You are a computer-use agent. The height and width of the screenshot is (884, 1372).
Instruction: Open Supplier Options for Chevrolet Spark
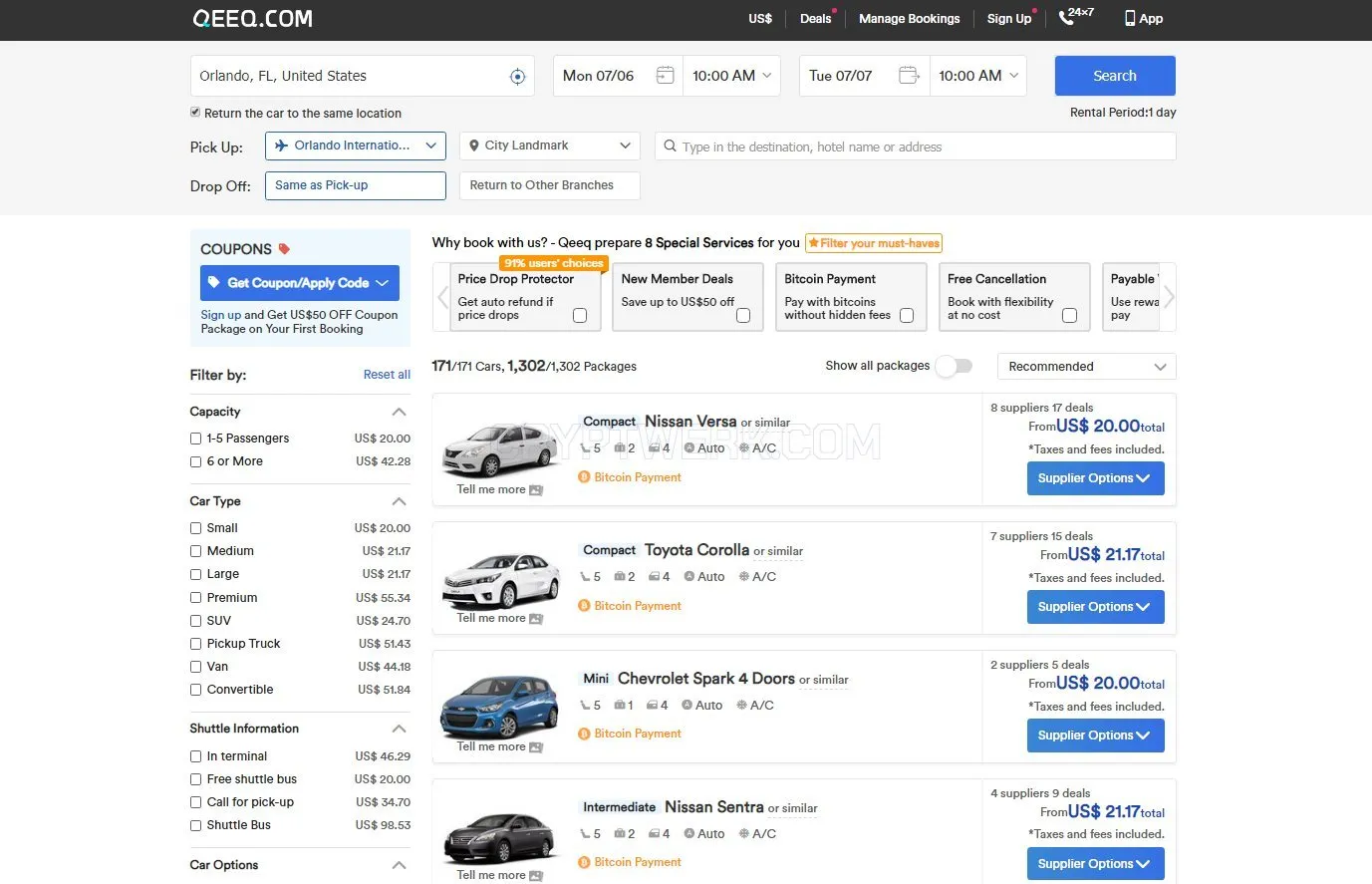coord(1095,736)
